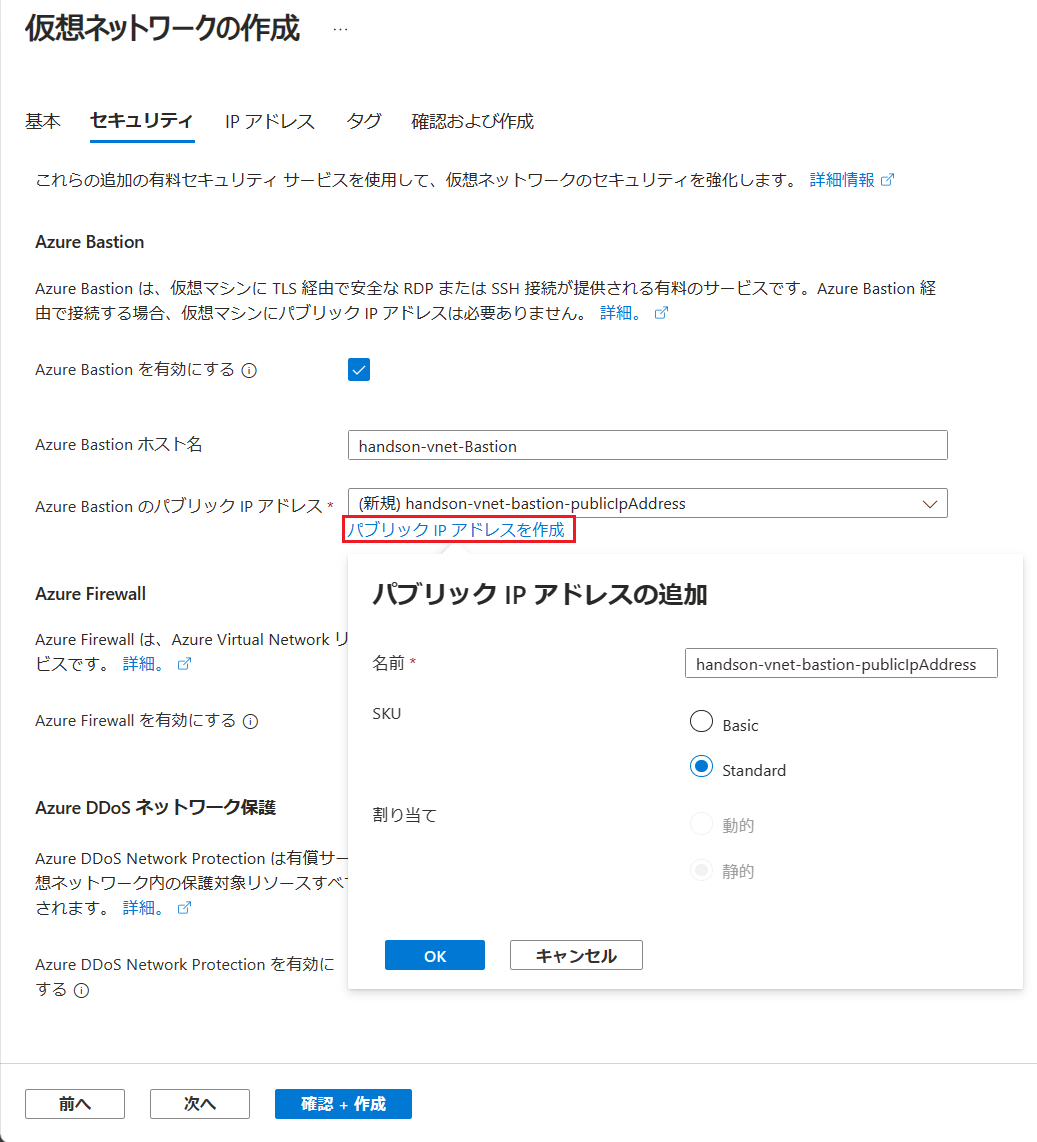Click the 割り当て label in the dialog
The image size is (1037, 1142).
click(404, 815)
